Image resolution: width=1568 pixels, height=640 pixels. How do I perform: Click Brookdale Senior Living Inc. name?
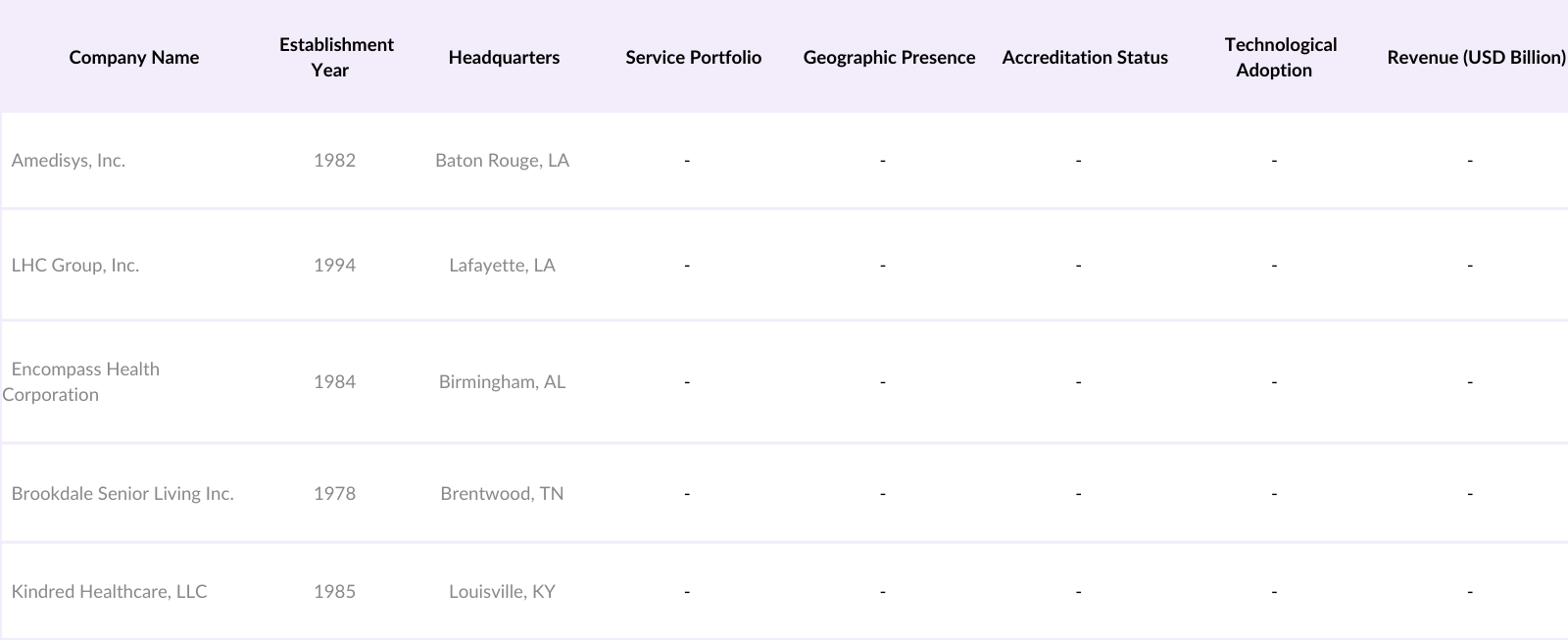pos(122,494)
